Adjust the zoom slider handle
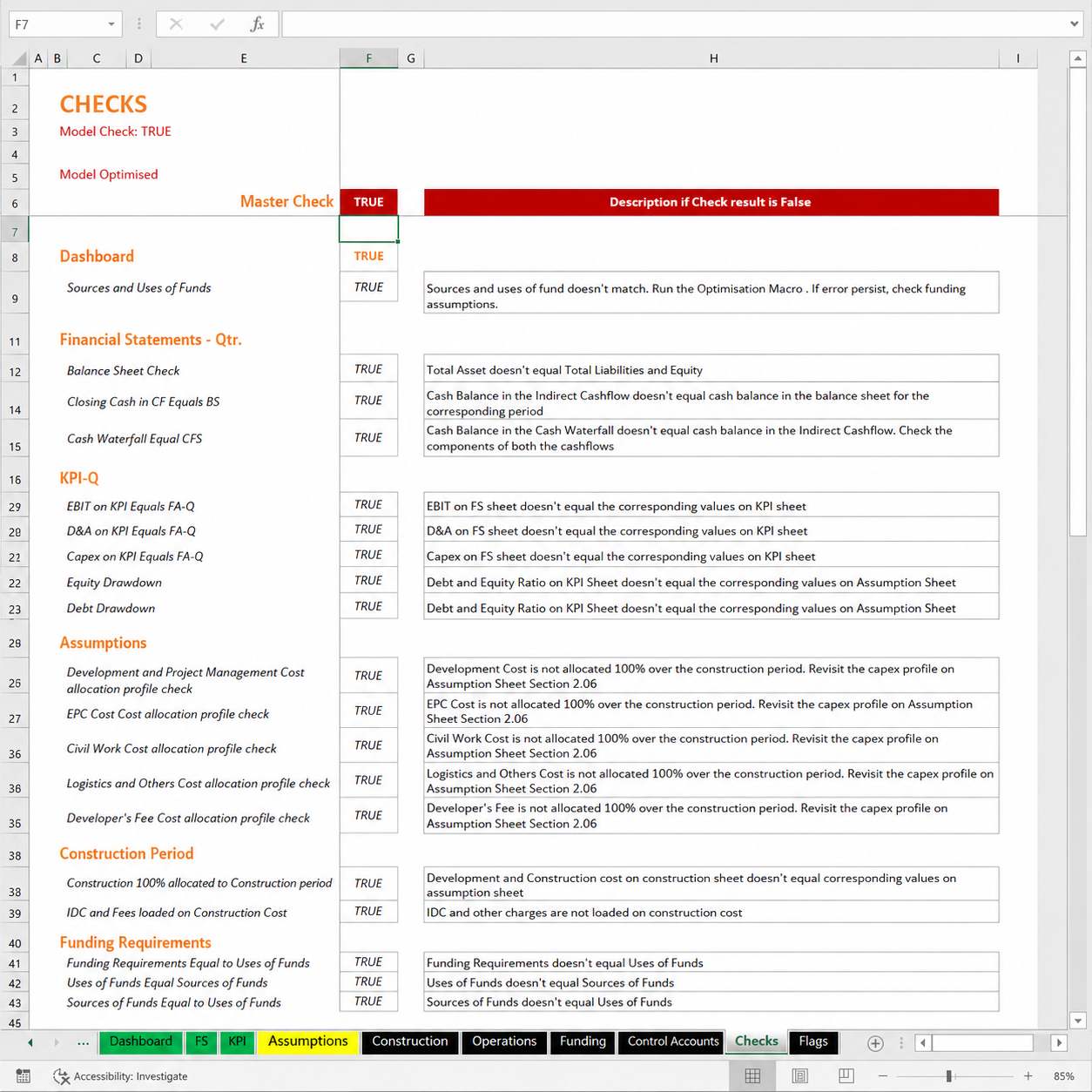Image resolution: width=1092 pixels, height=1092 pixels. point(948,1076)
